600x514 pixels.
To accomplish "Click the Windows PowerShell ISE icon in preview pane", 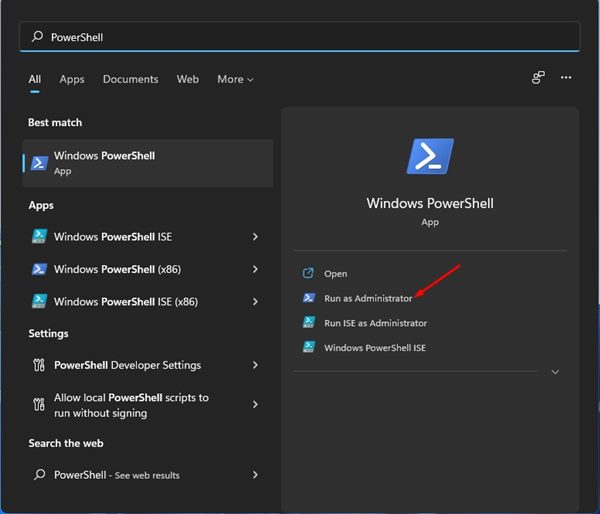I will tap(309, 347).
